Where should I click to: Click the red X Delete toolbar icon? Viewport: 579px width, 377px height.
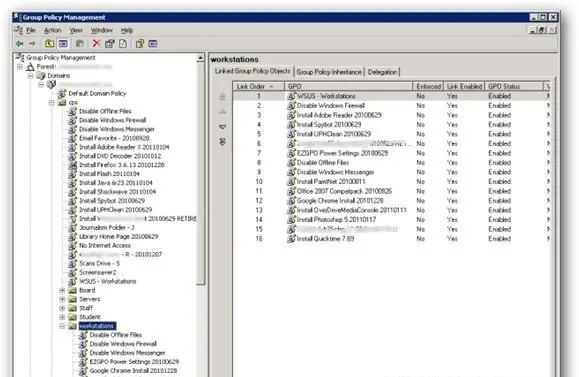96,44
